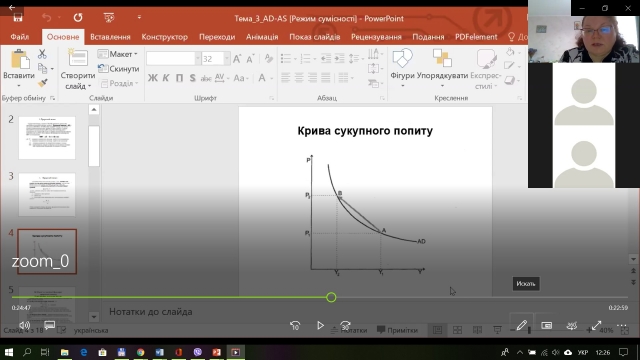640x360 pixels.
Task: Click the fullscreen expand arrows icon
Action: click(596, 325)
